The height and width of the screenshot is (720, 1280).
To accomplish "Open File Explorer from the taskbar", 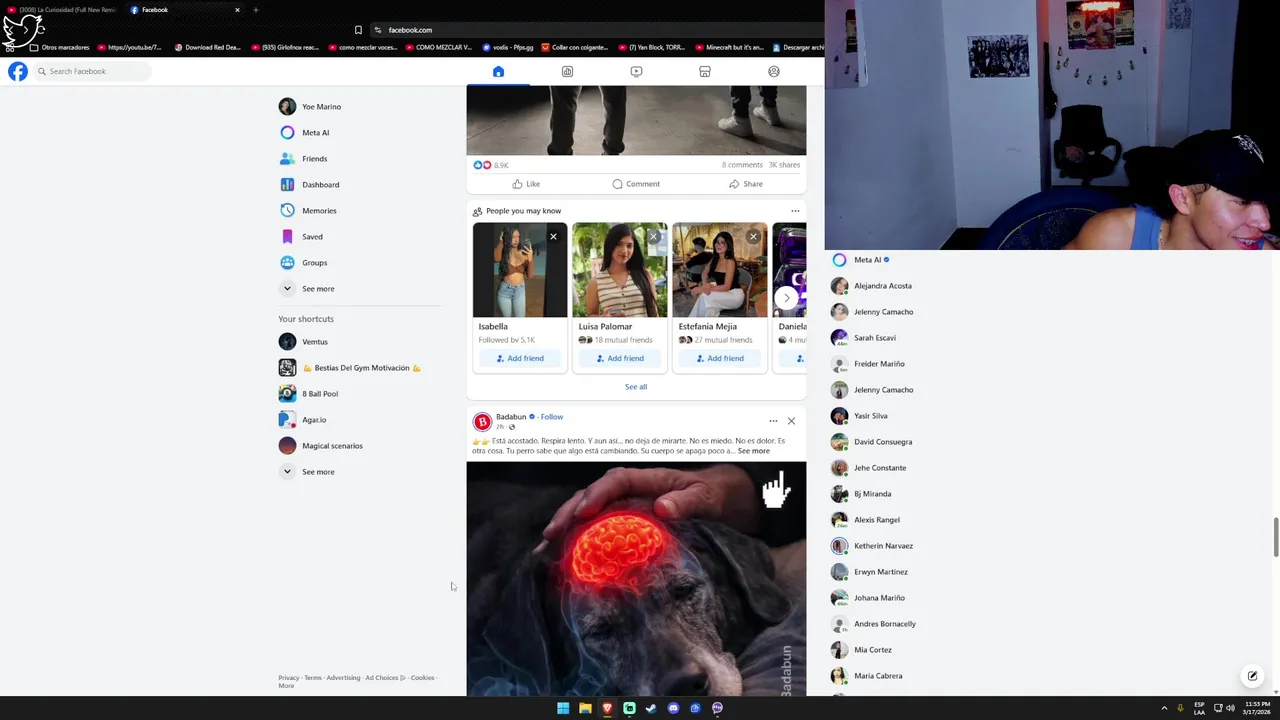I will (x=585, y=708).
